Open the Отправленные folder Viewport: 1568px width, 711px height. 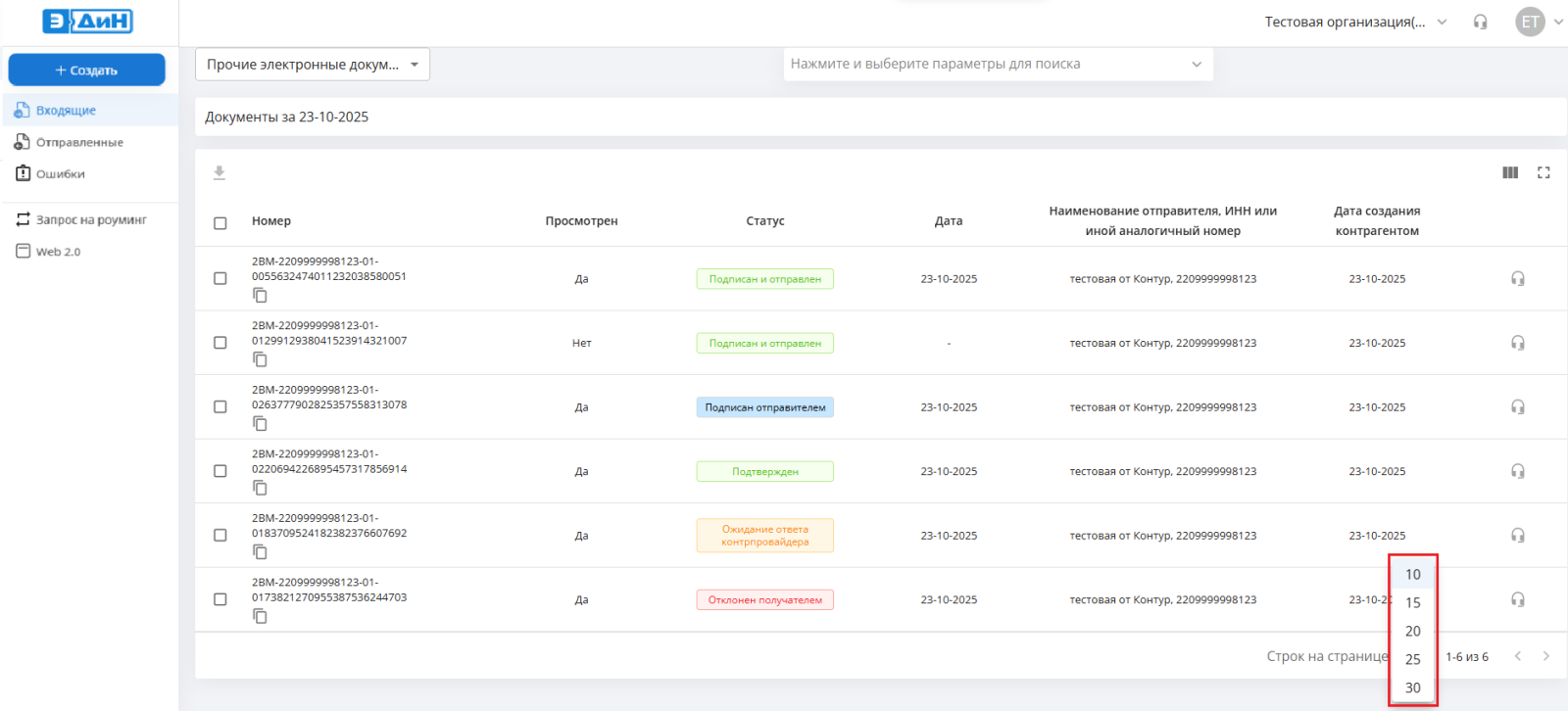(x=79, y=143)
